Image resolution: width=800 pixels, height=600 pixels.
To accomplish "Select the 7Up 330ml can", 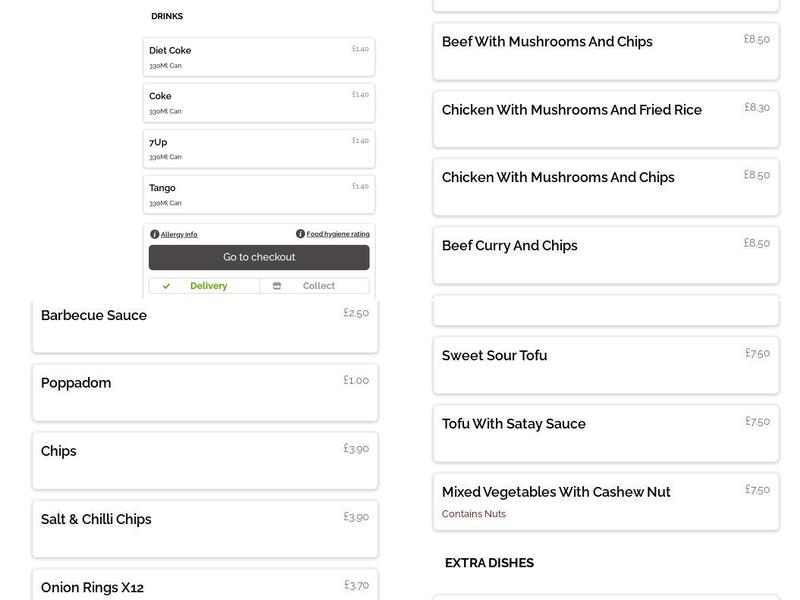I will [x=258, y=147].
